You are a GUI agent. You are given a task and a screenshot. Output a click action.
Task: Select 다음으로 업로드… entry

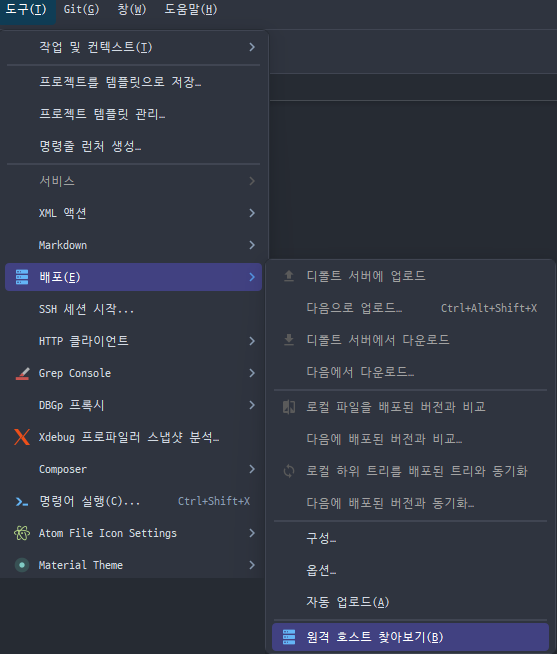[x=410, y=308]
